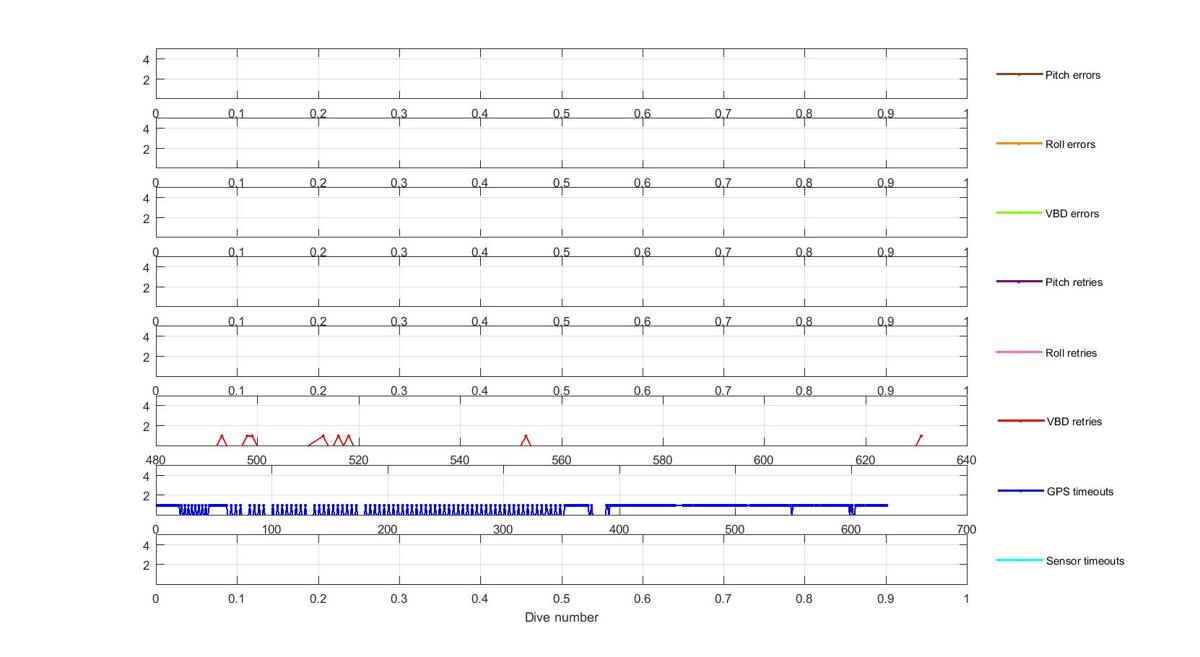This screenshot has width=1200, height=657.
Task: Click the '620' tick on VBD retries axis
Action: coord(865,460)
